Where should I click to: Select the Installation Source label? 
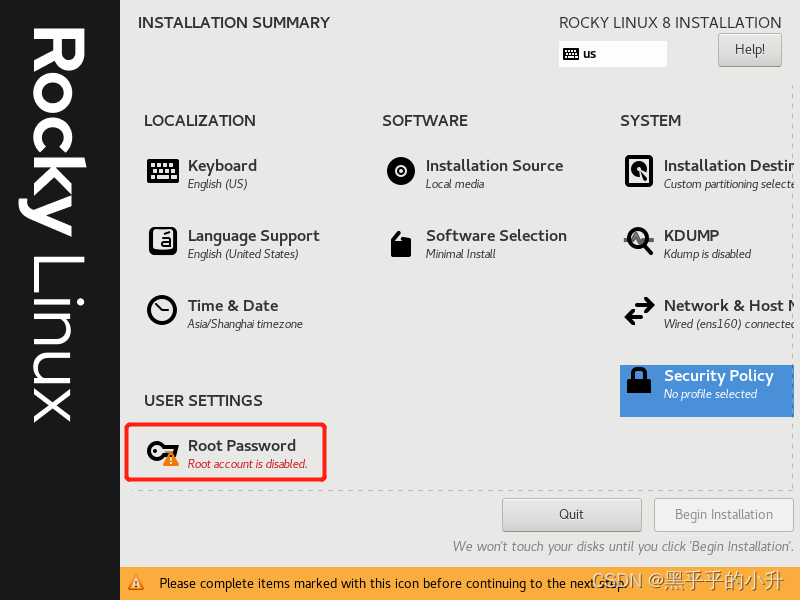pos(494,165)
